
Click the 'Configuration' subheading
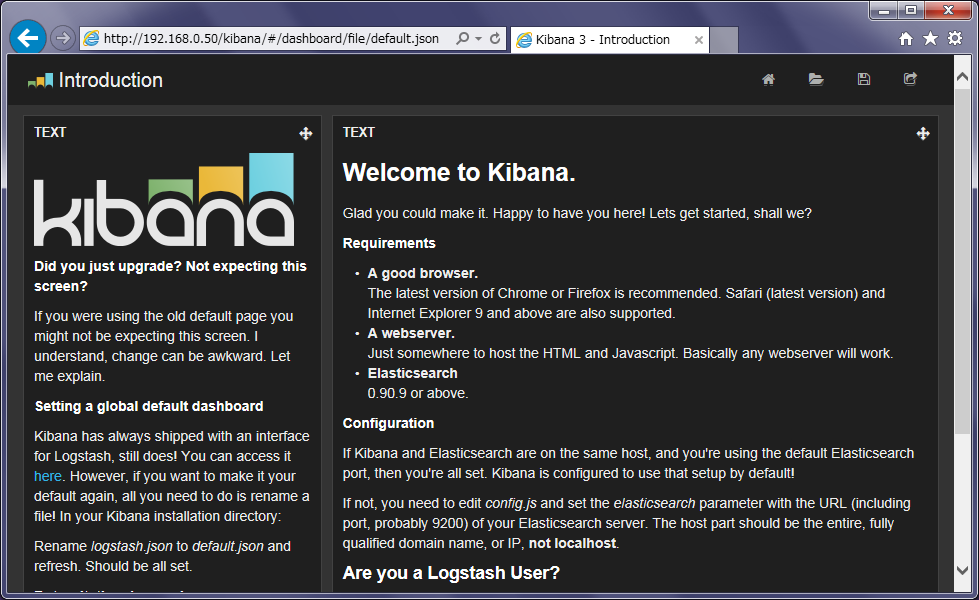388,423
